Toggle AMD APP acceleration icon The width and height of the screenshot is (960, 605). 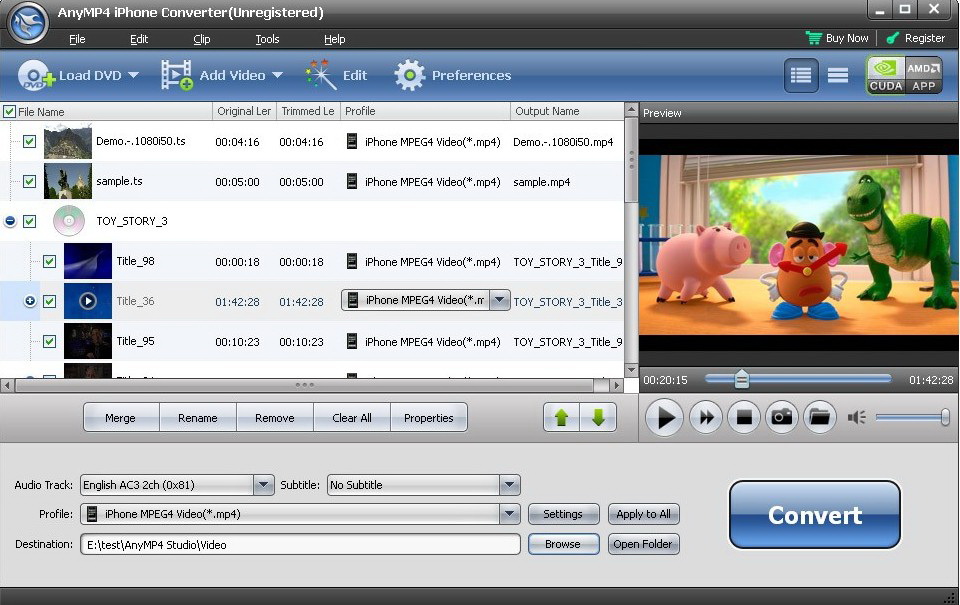(923, 75)
